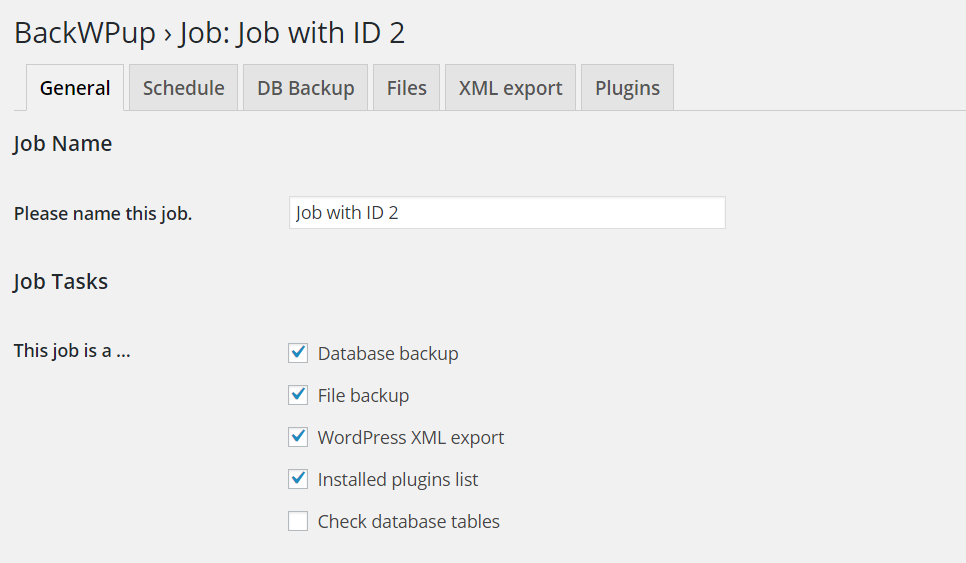Select the XML export tab
This screenshot has height=563, width=966.
[511, 88]
